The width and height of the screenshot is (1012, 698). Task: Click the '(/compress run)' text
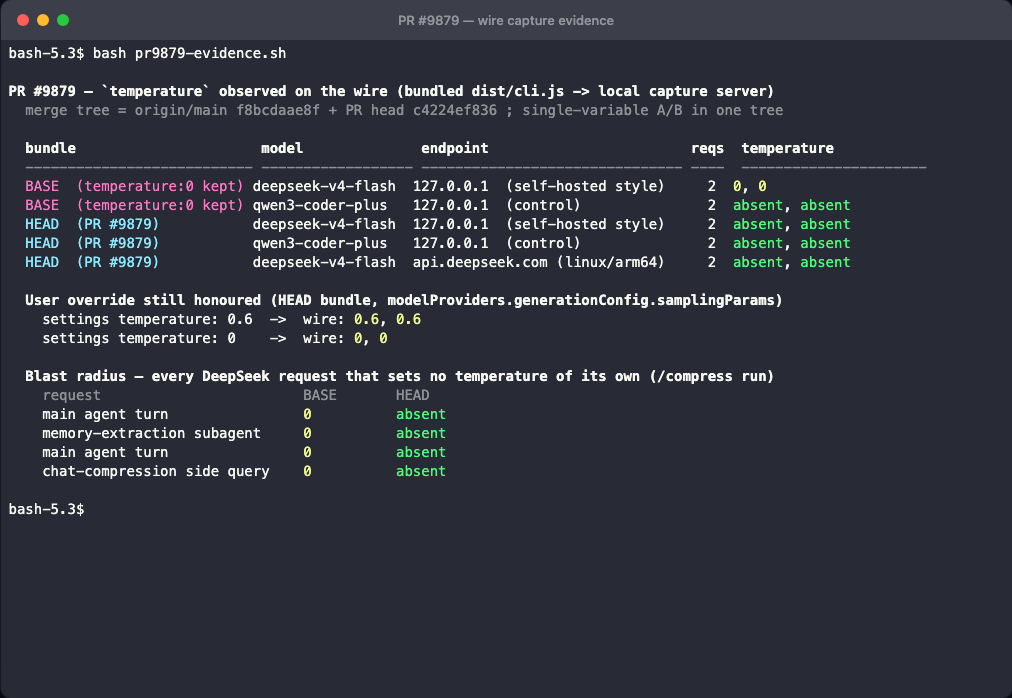point(711,376)
